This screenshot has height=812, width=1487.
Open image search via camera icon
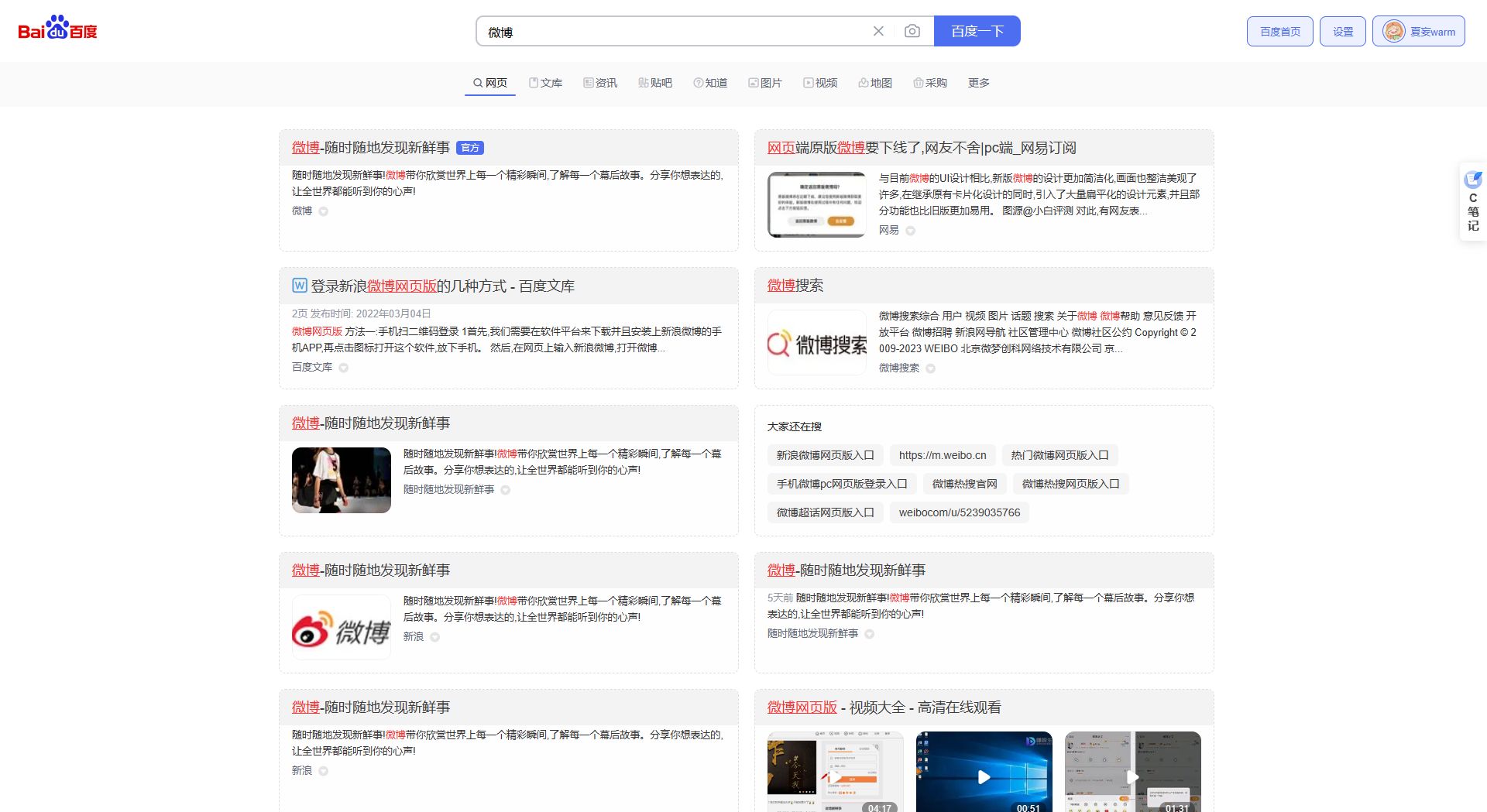(x=912, y=31)
